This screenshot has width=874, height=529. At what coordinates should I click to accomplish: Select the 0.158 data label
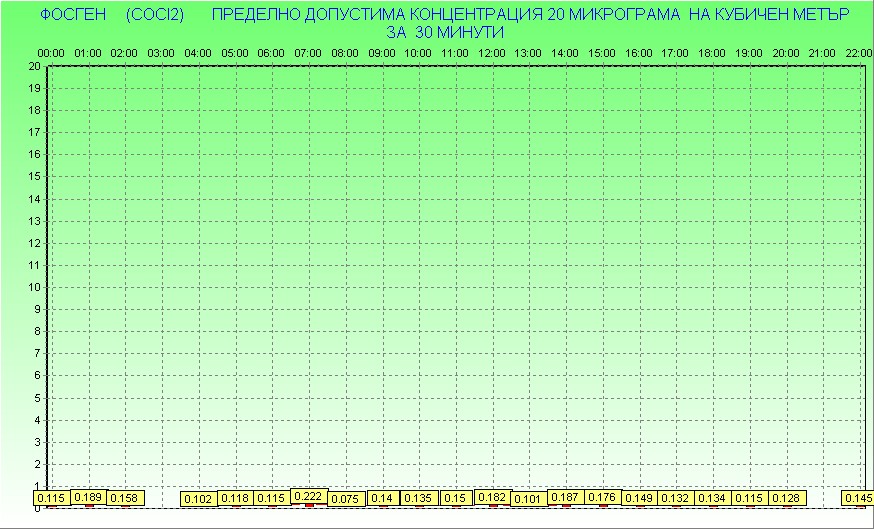click(124, 498)
